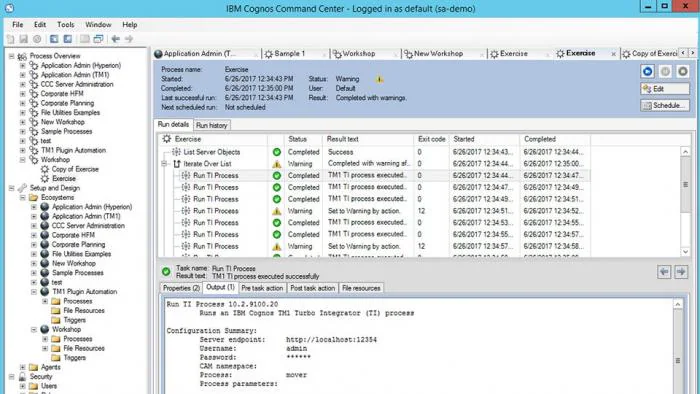Click sphere icon of TM1 Plugin Automation ecosystem
700x394 pixels.
coord(45,291)
